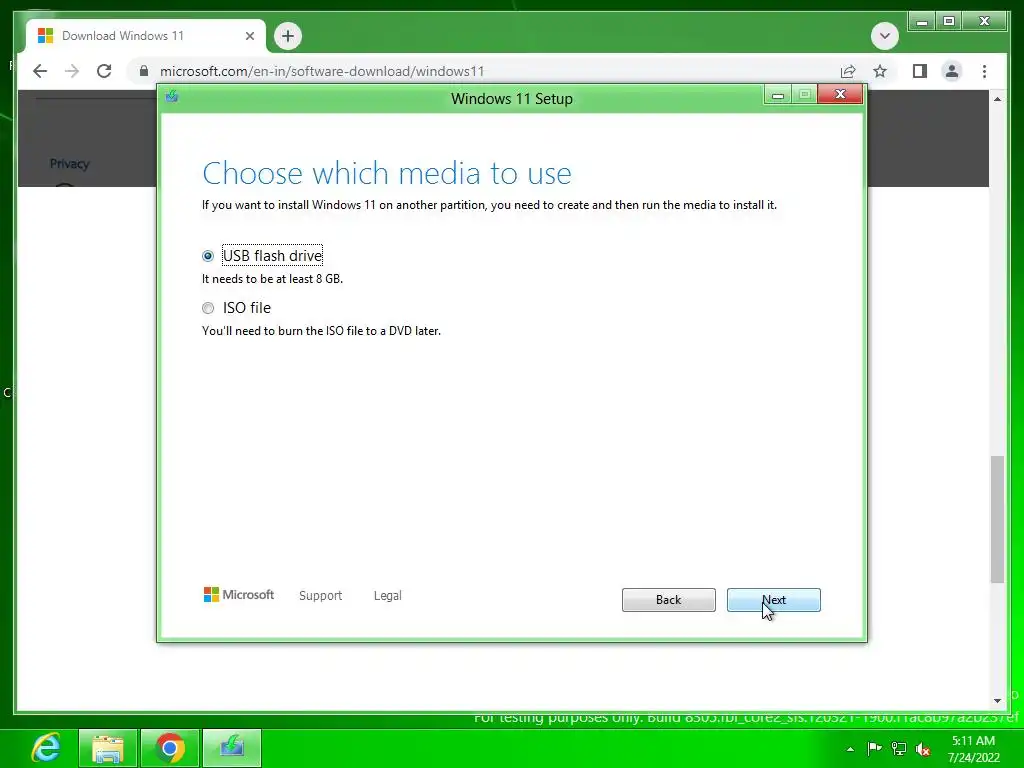Open network tray icon
The image size is (1024, 768).
pos(899,748)
